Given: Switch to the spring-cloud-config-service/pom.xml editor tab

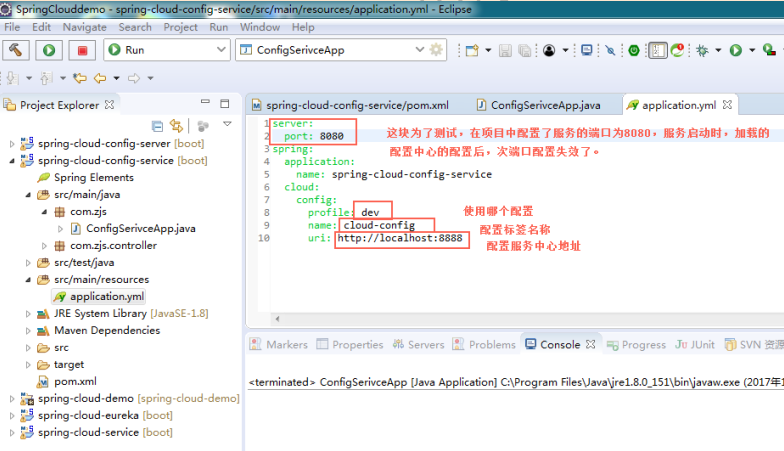Looking at the screenshot, I should click(x=351, y=105).
